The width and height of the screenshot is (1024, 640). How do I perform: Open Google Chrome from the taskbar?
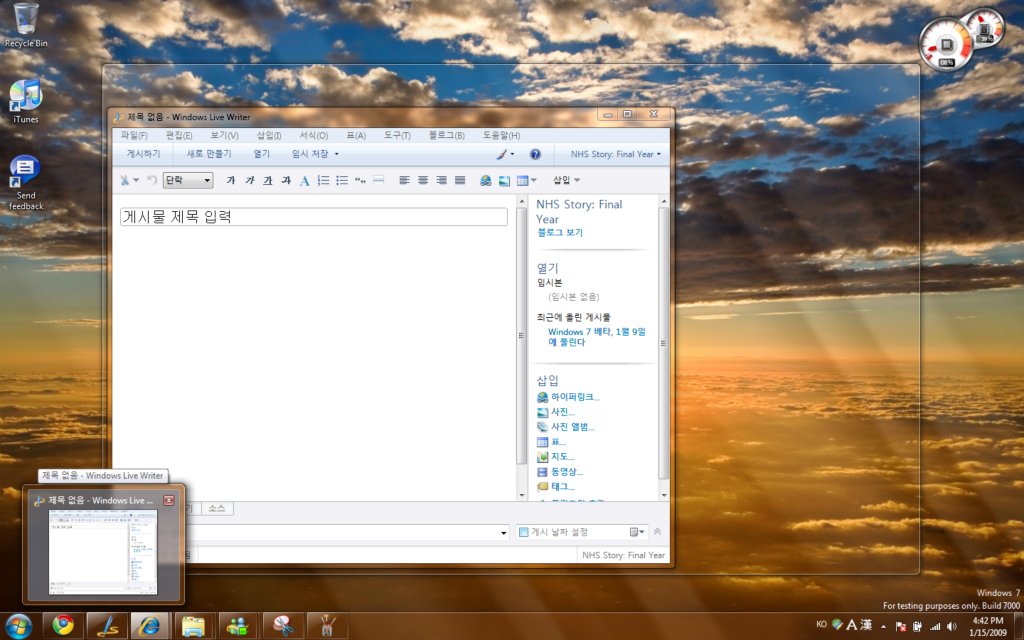(63, 626)
